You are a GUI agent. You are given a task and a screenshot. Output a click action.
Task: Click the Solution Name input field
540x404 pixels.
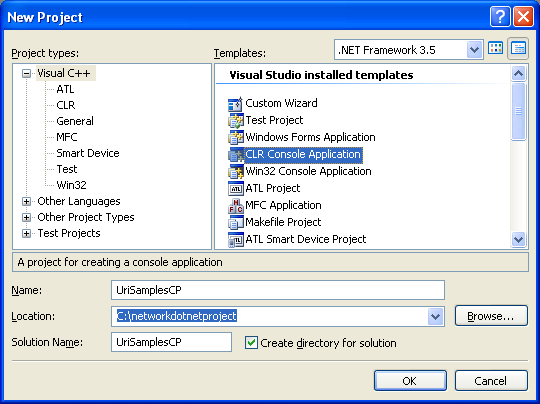171,342
